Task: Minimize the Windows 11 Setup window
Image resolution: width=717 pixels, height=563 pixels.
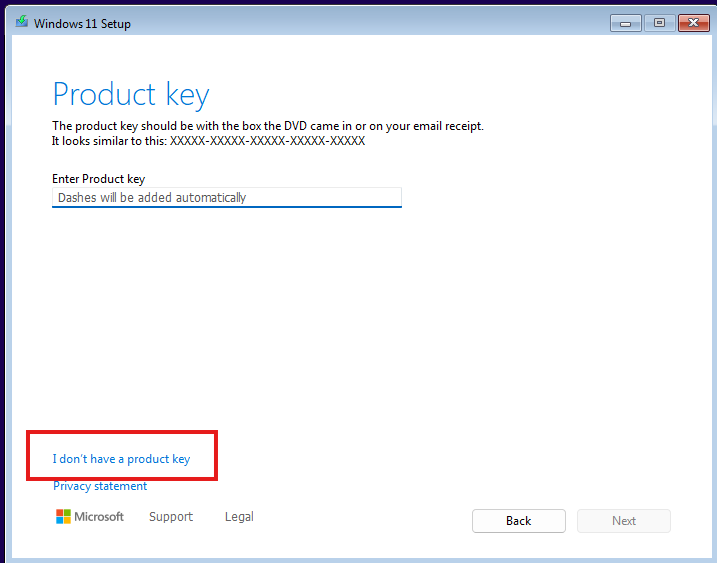Action: click(x=627, y=22)
